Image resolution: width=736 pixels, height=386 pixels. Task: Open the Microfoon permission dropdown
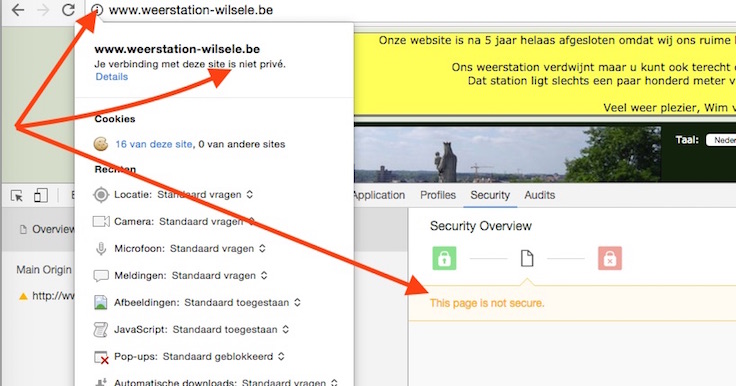pyautogui.click(x=218, y=248)
